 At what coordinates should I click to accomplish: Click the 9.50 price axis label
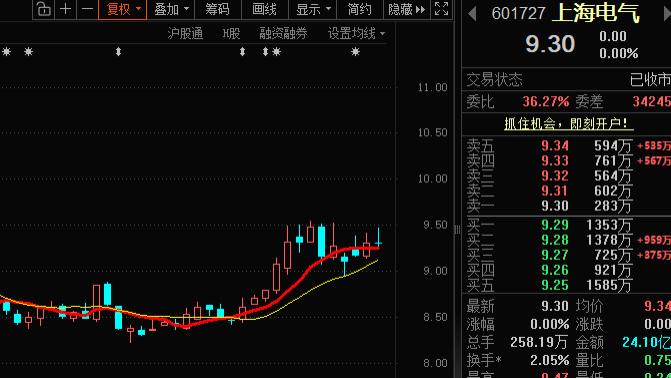(x=435, y=225)
